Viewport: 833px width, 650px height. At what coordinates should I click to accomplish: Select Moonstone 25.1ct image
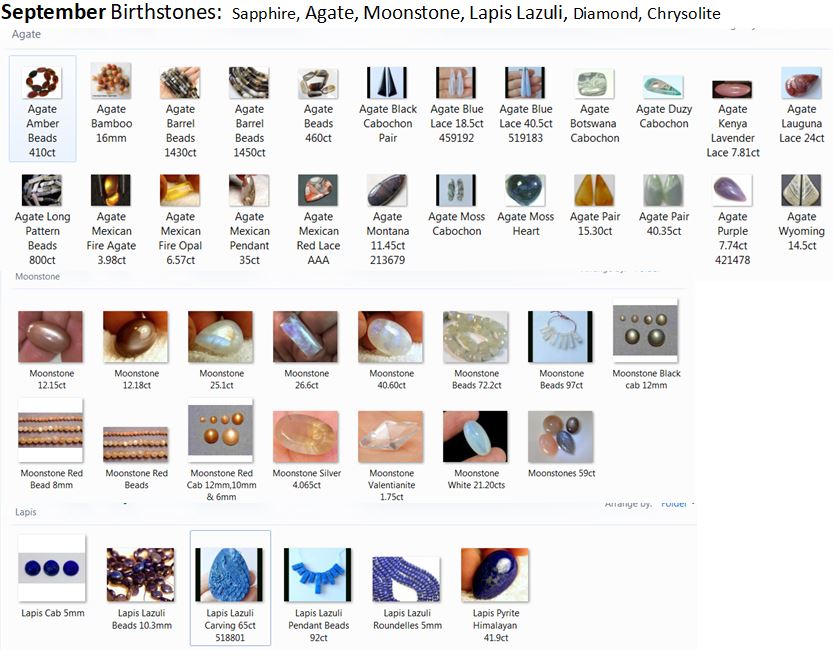pos(221,350)
